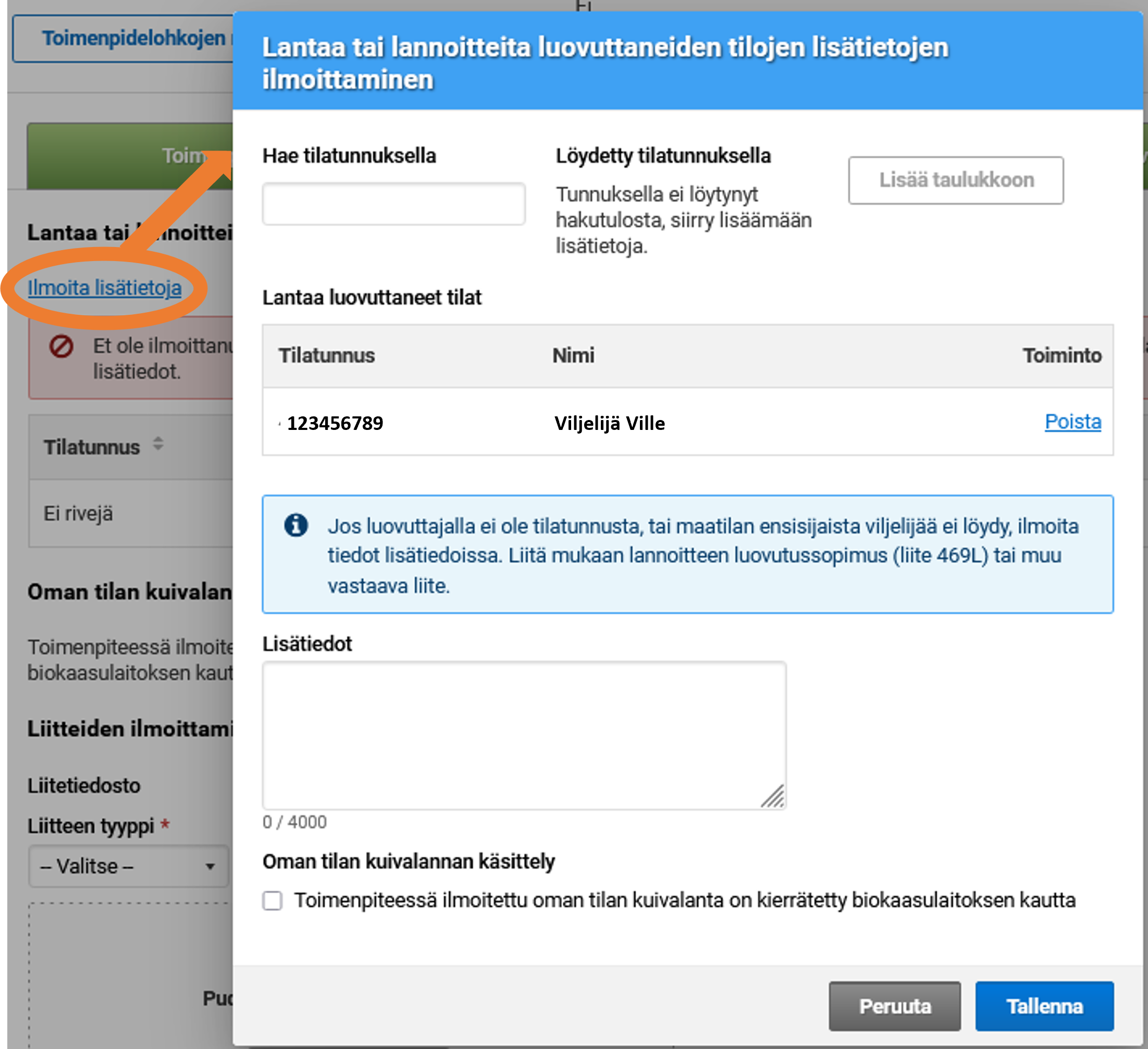Open the Ilmoita lisätietoja link

pos(105,288)
